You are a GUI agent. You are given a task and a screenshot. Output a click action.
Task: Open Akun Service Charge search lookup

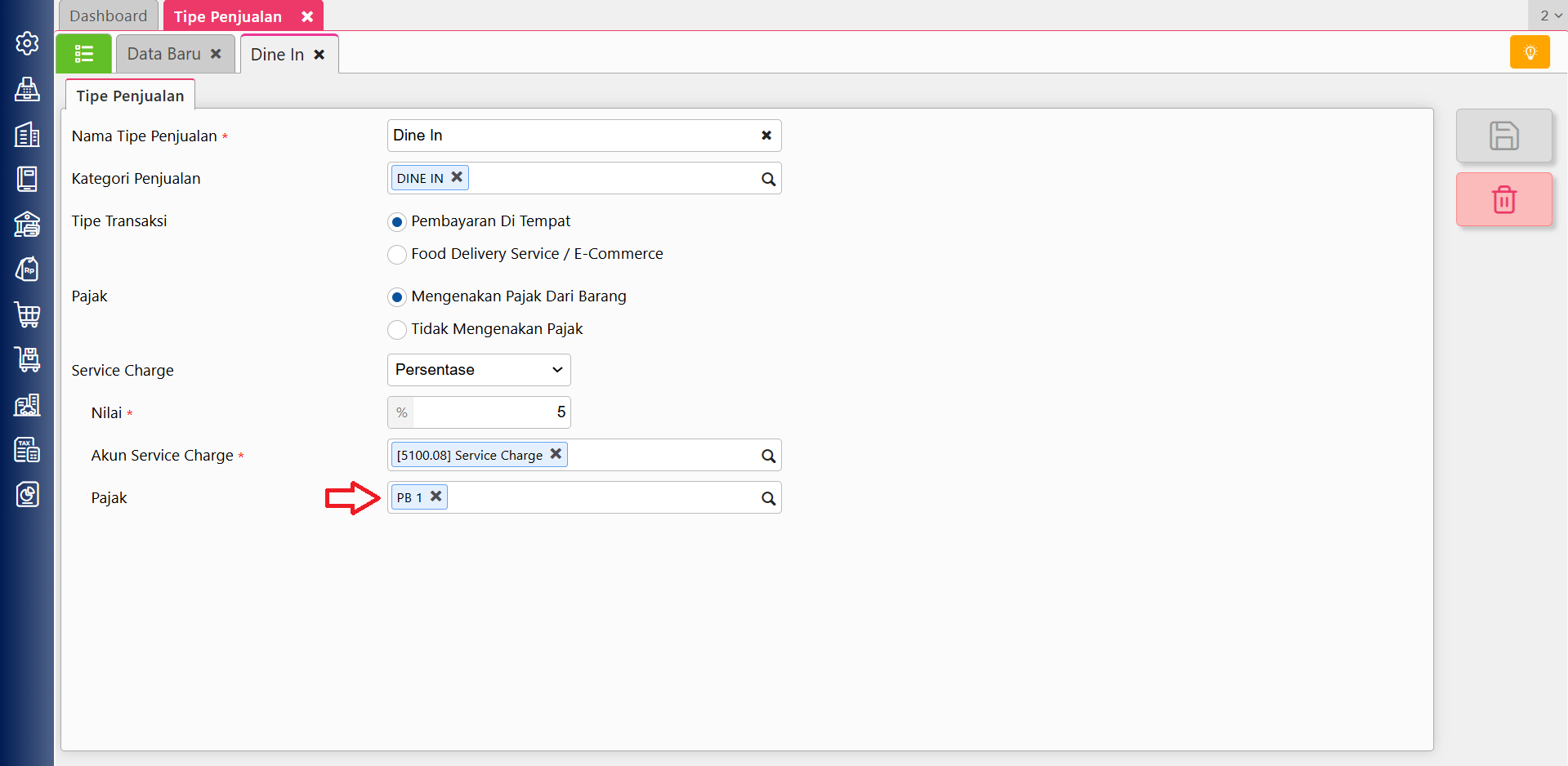point(768,456)
